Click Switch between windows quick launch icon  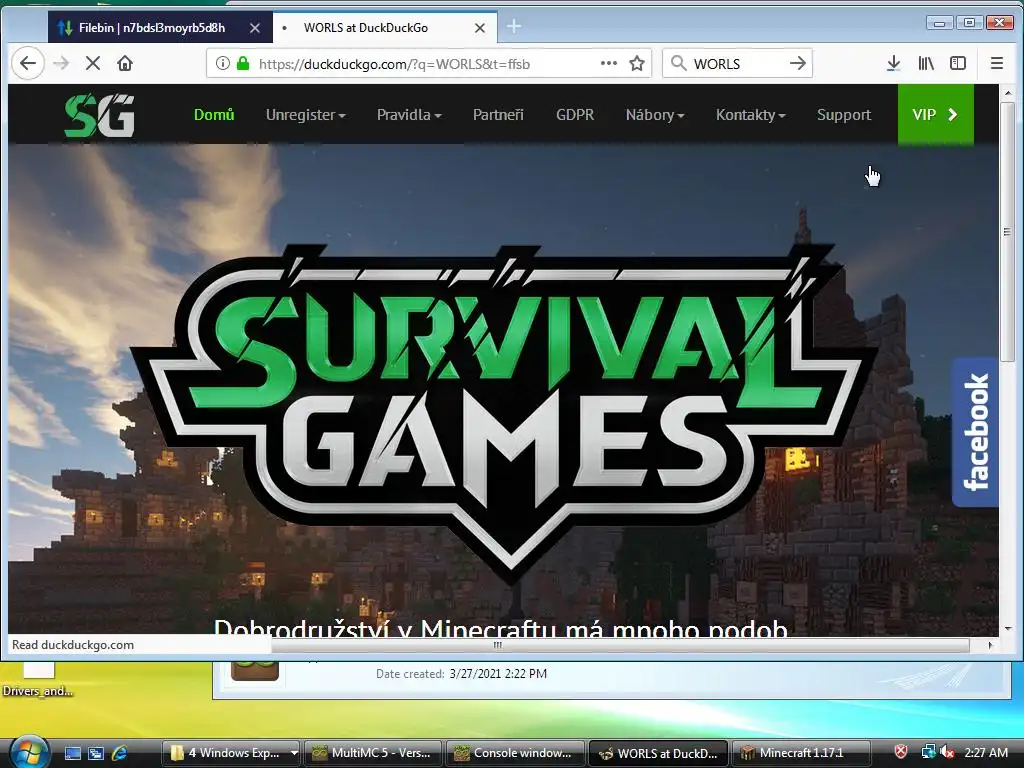(96, 753)
